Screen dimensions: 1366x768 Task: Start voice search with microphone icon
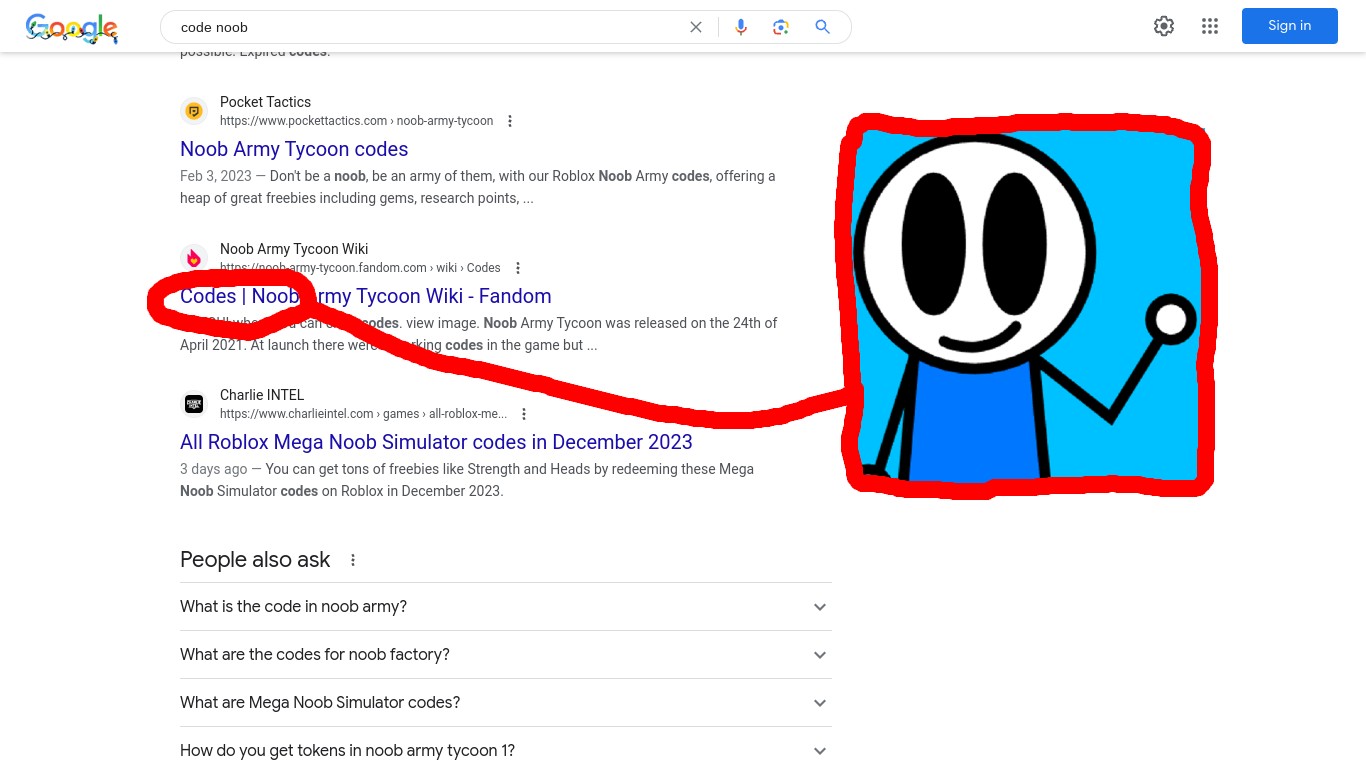741,27
